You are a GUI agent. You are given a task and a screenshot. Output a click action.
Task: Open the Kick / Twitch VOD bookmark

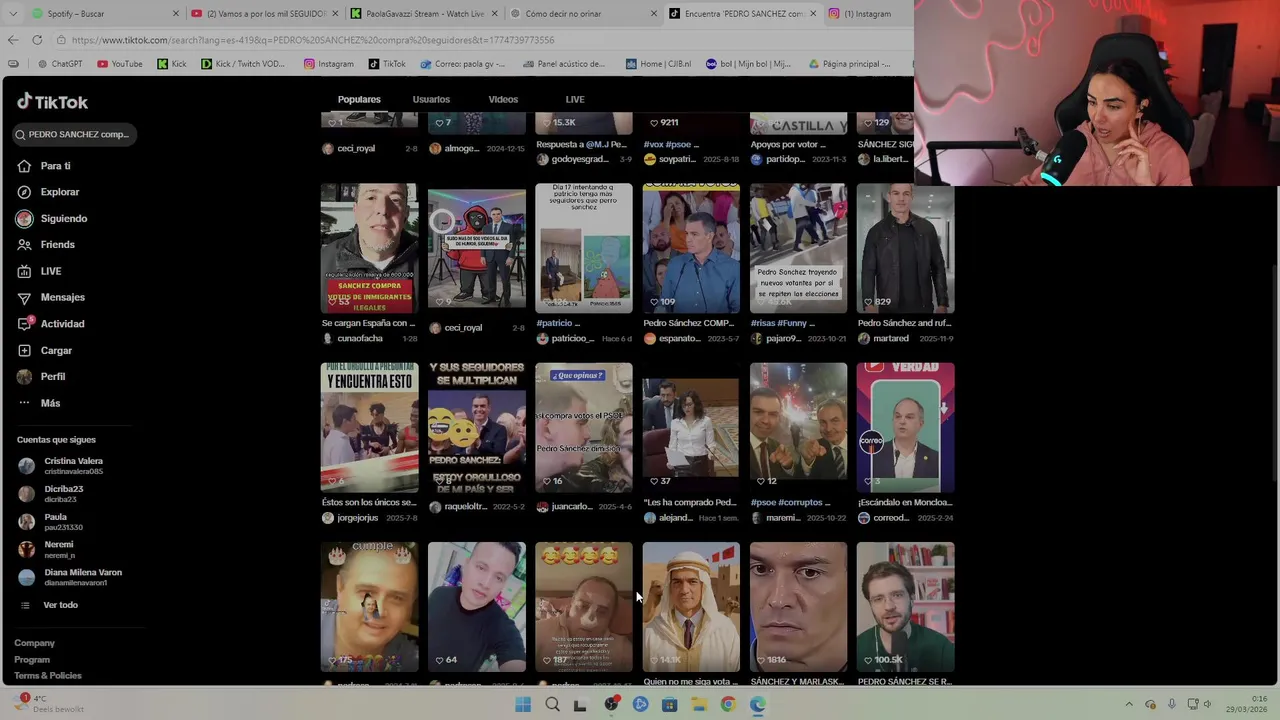(243, 64)
